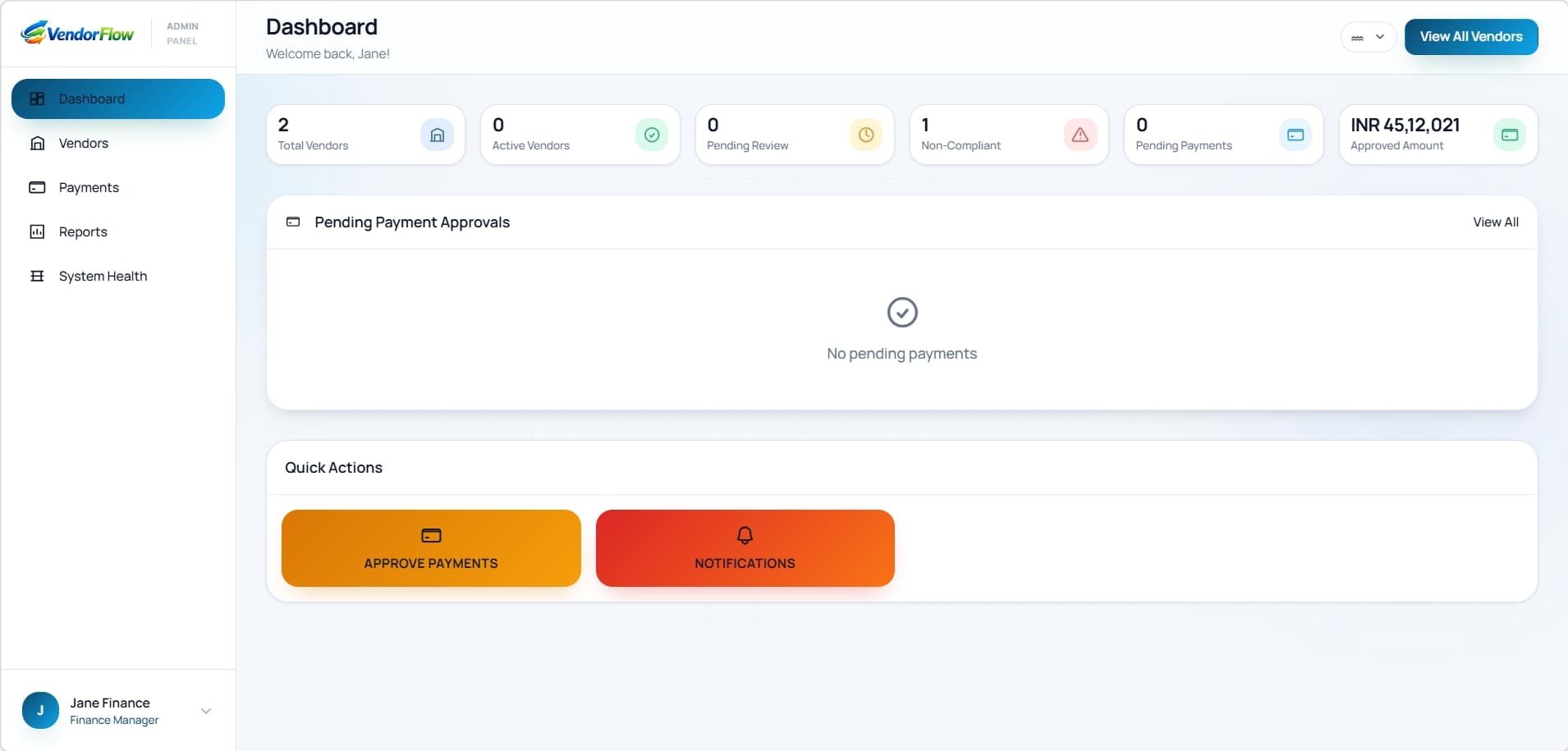Open Reports via its chart icon

tap(38, 231)
